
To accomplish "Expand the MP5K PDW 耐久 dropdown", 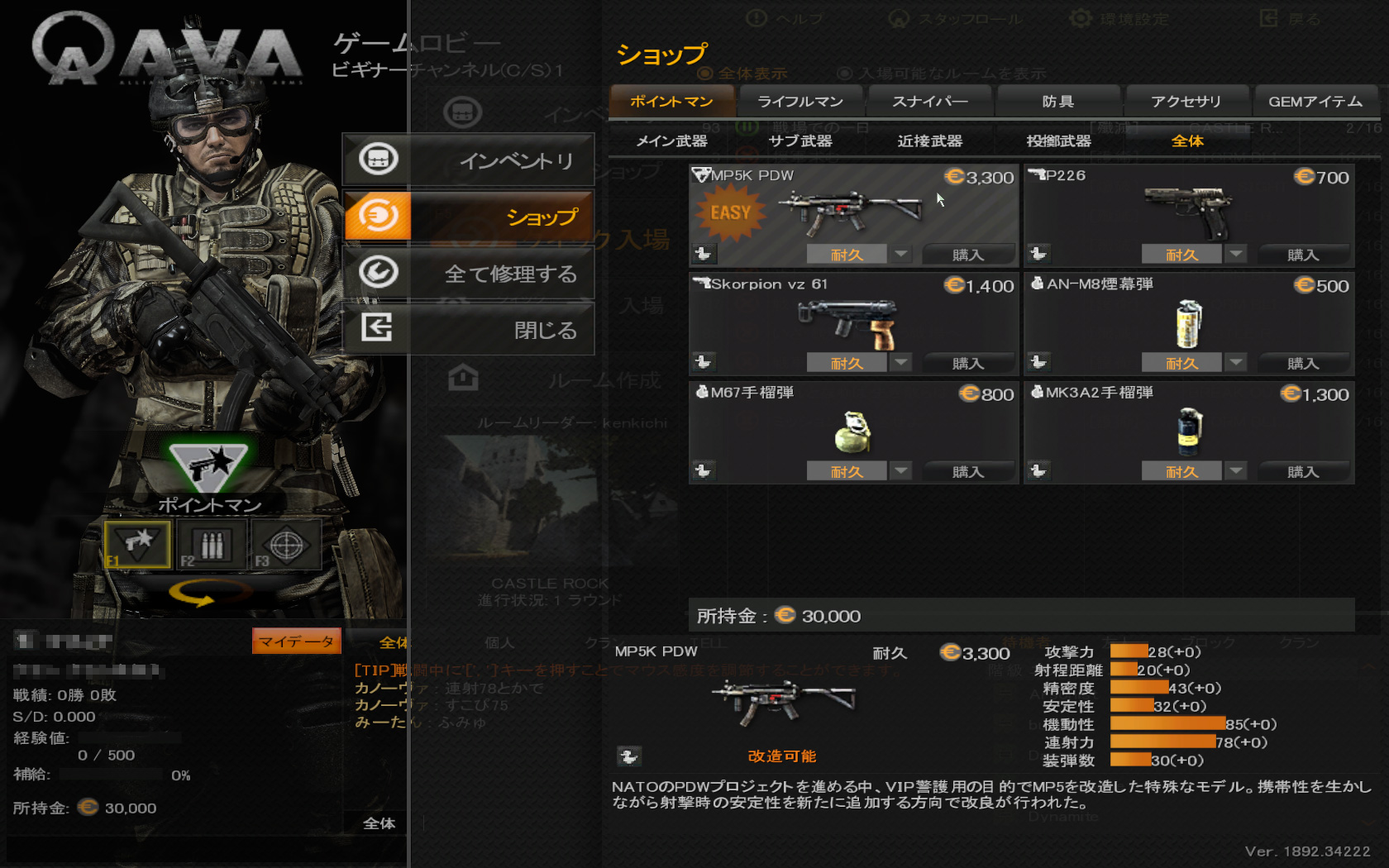I will pyautogui.click(x=901, y=254).
